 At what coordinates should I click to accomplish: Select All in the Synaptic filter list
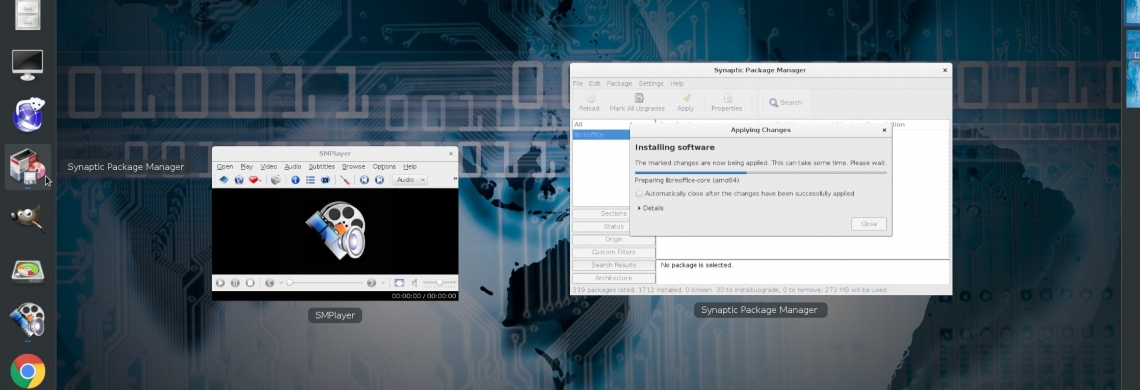[x=600, y=124]
